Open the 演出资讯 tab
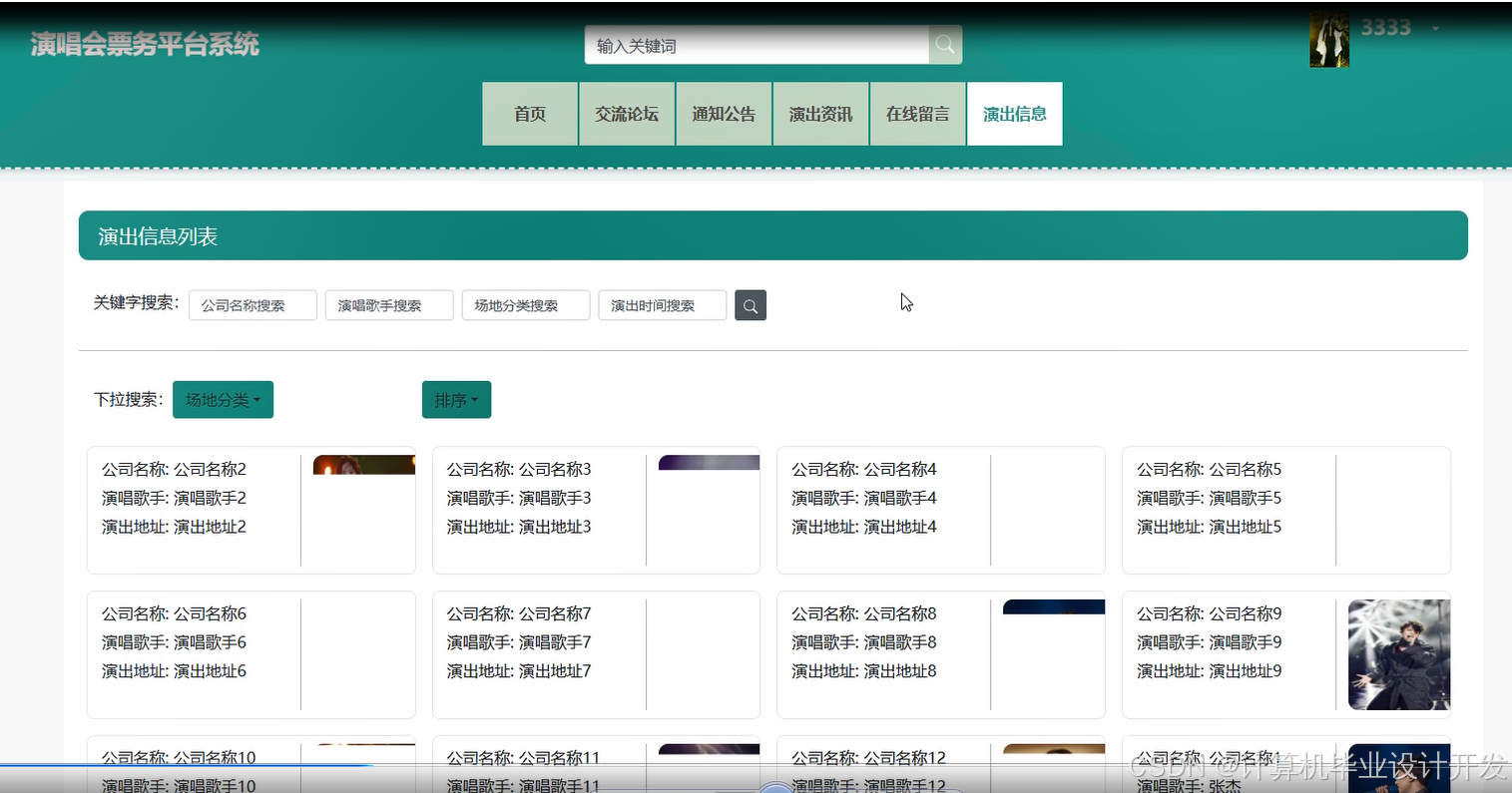This screenshot has width=1512, height=793. pos(820,114)
